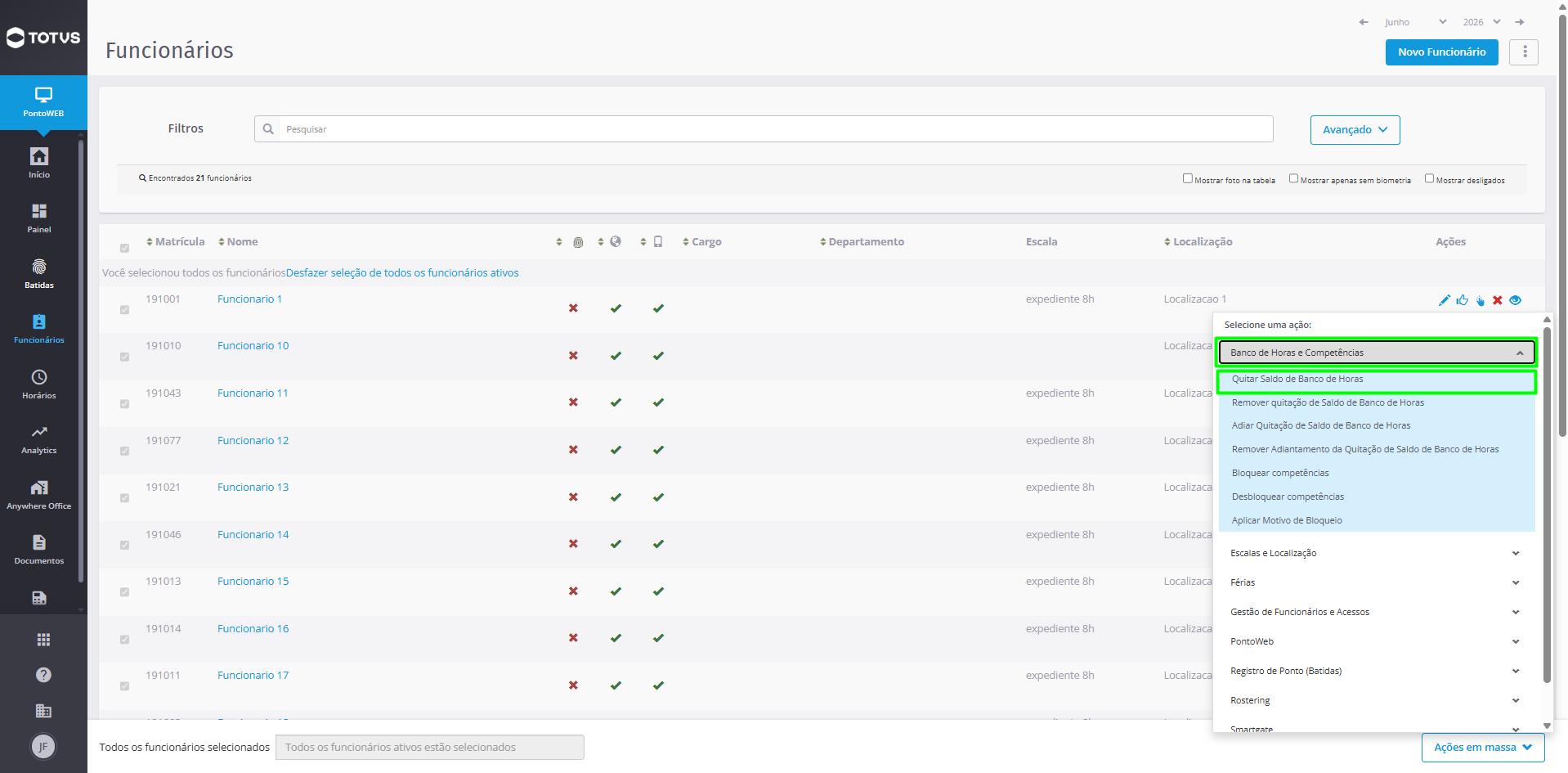Toggle the checkbox for Funcionario 10
This screenshot has height=773, width=1568.
point(124,357)
